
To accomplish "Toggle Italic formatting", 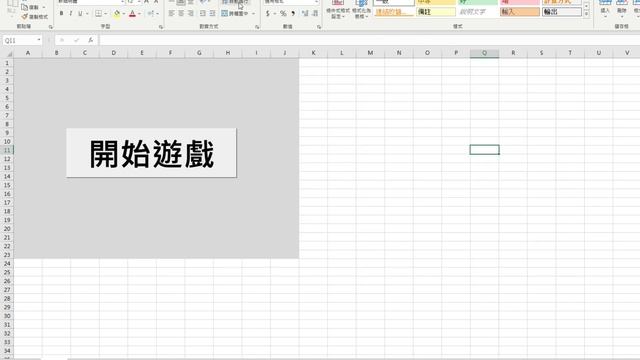I will click(x=71, y=13).
